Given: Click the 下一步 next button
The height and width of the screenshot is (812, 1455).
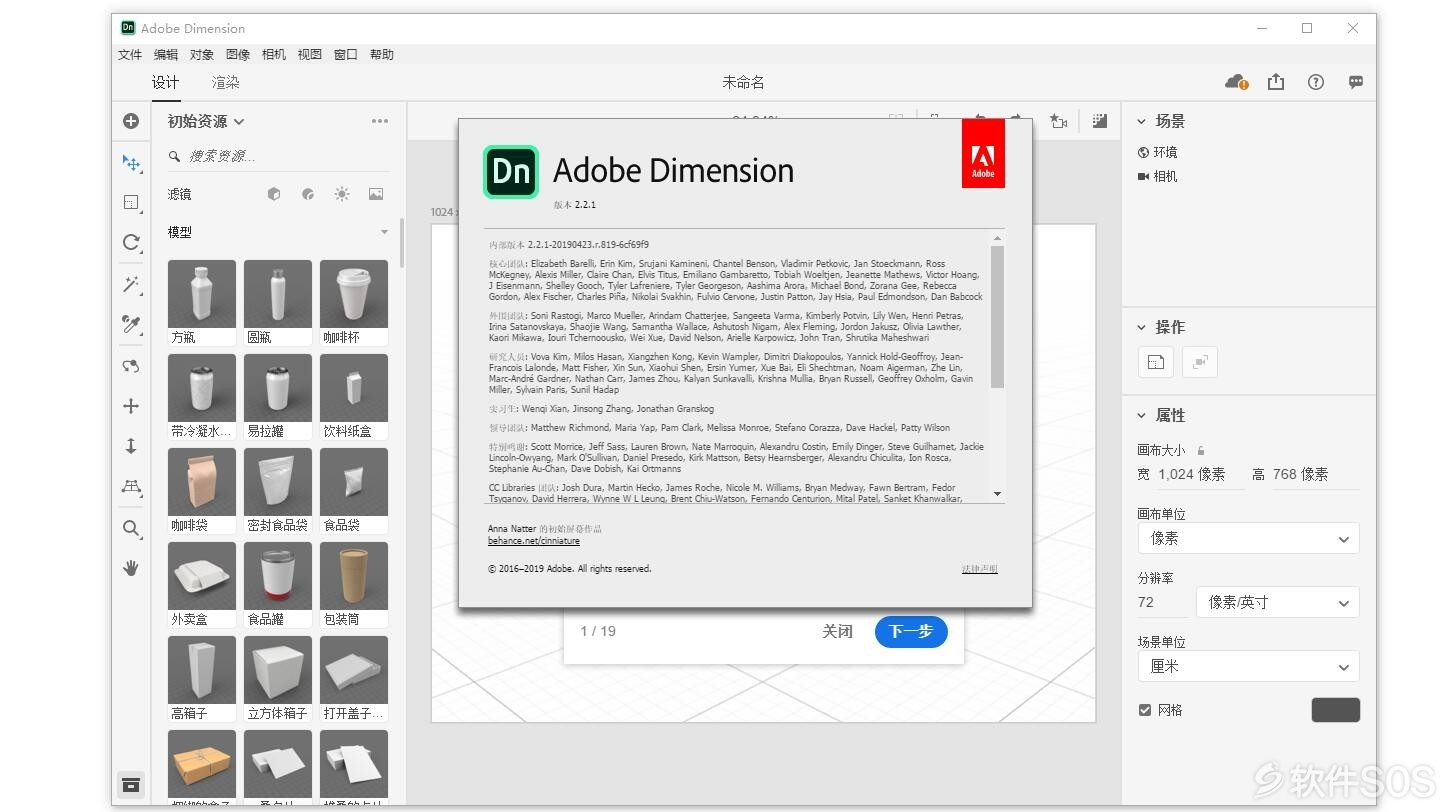Looking at the screenshot, I should [911, 631].
